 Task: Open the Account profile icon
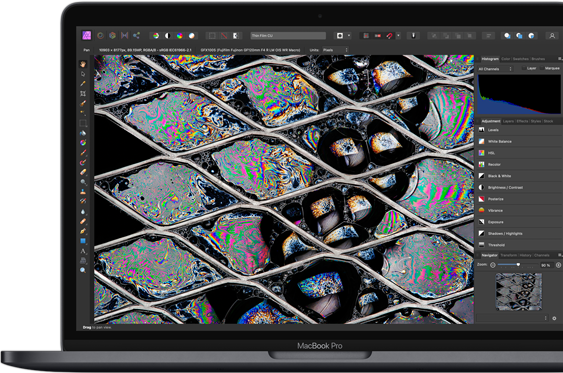tap(552, 36)
